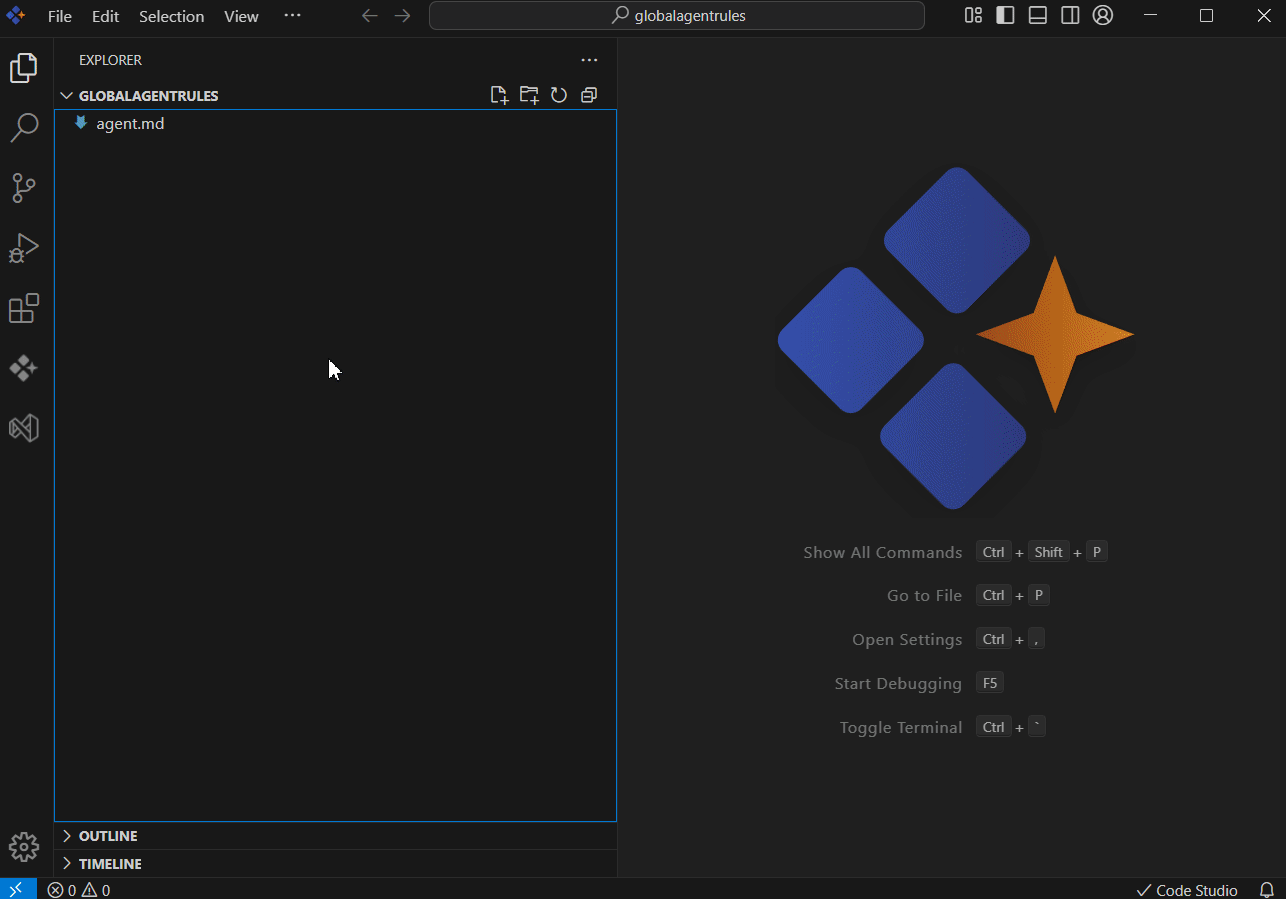Collapse all folders in Explorer

[x=589, y=95]
